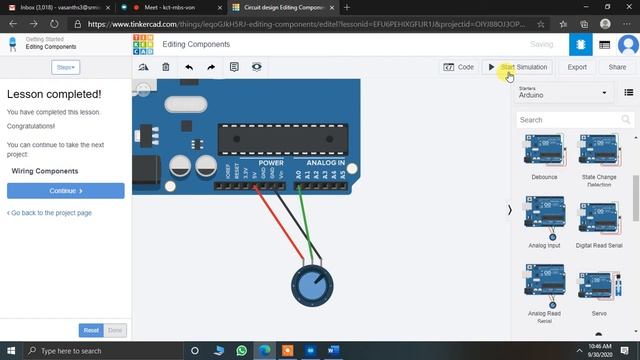Click the Arduino ATmega chip

point(283,139)
